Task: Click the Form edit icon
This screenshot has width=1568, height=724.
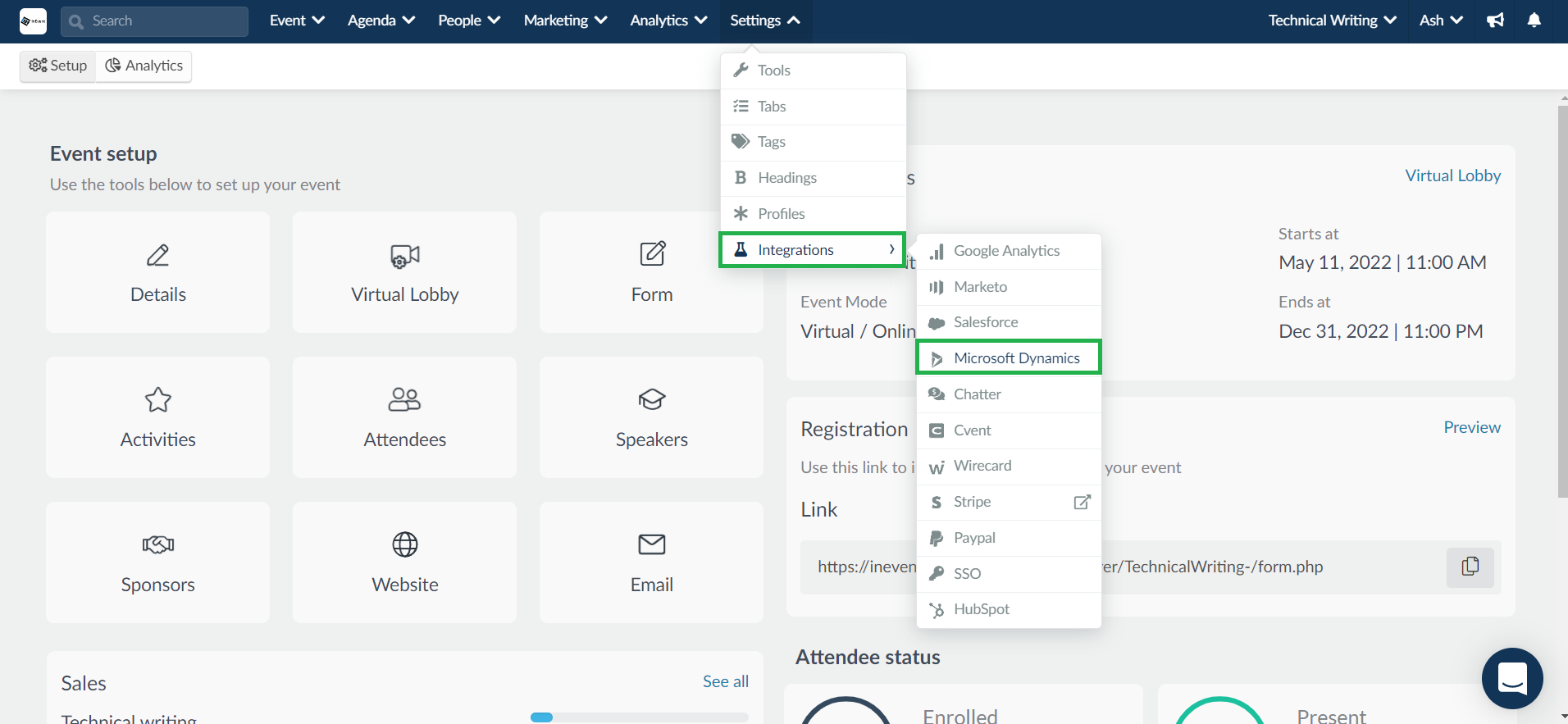Action: pyautogui.click(x=653, y=253)
